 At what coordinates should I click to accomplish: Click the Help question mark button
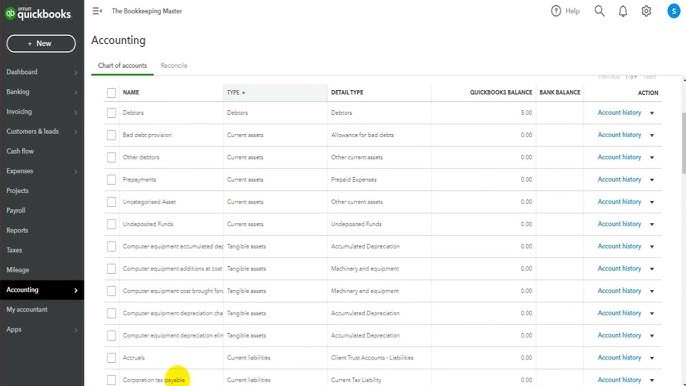tap(565, 11)
